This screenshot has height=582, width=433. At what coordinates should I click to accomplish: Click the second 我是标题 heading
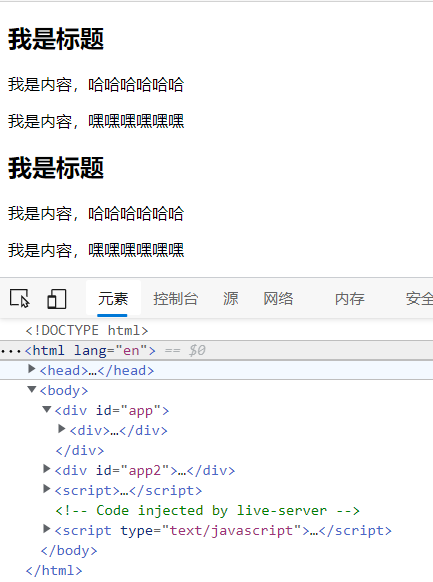(56, 168)
